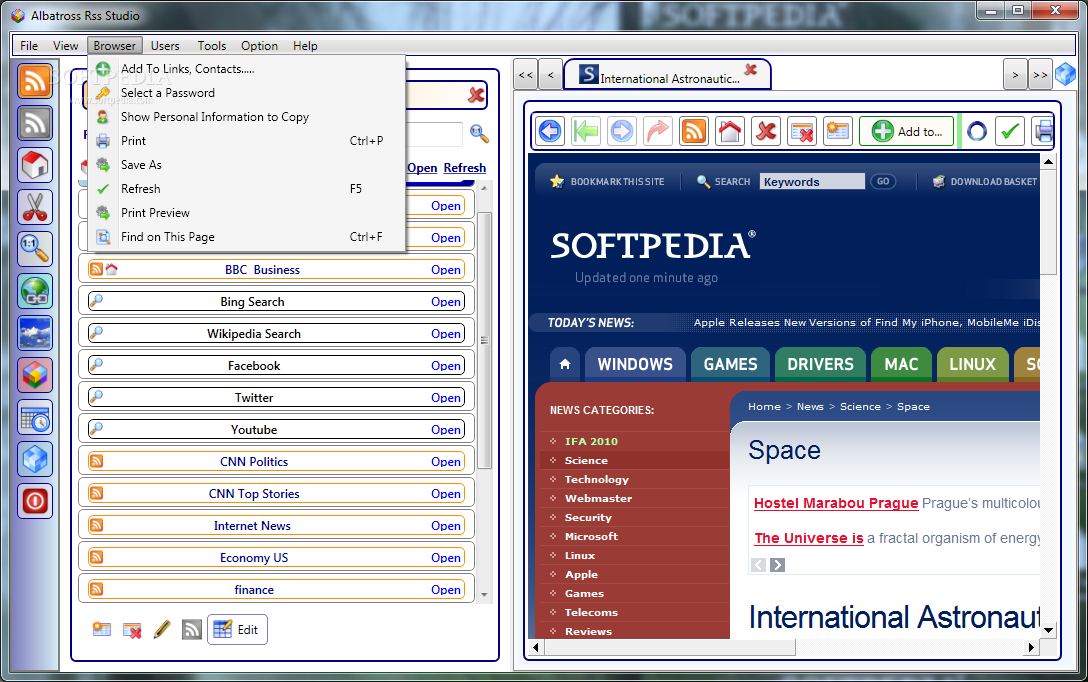This screenshot has height=682, width=1088.
Task: Click the blue circle loading icon
Action: click(x=977, y=130)
